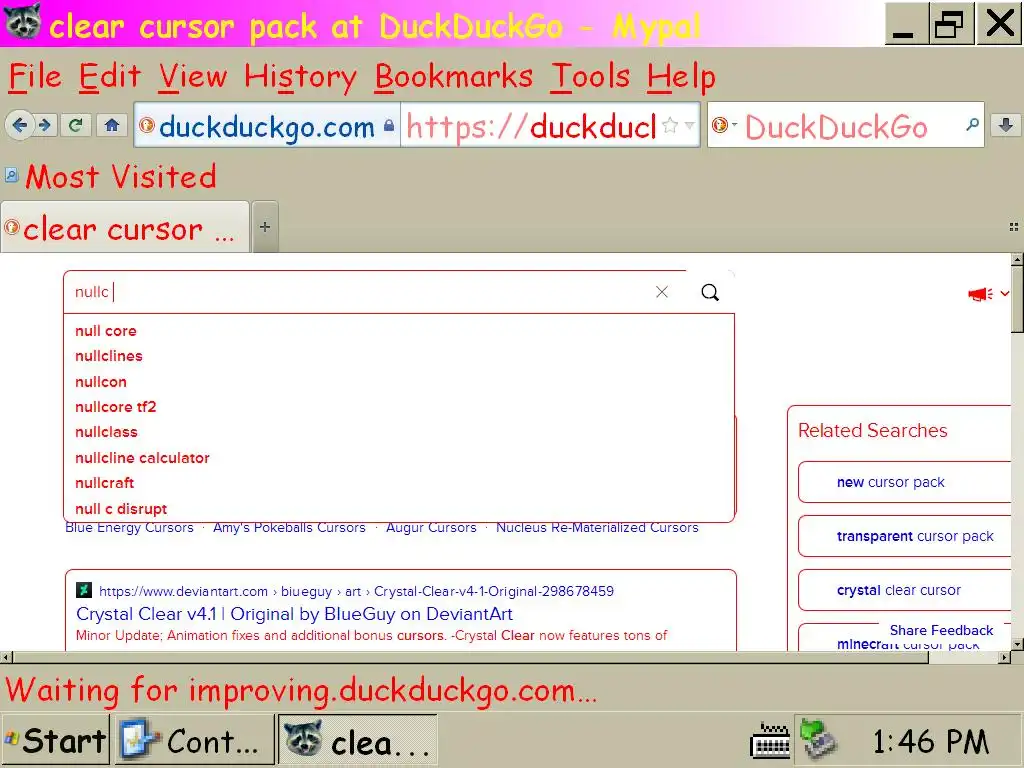1024x768 pixels.
Task: Choose the 'nullclines' suggestion
Action: click(399, 356)
